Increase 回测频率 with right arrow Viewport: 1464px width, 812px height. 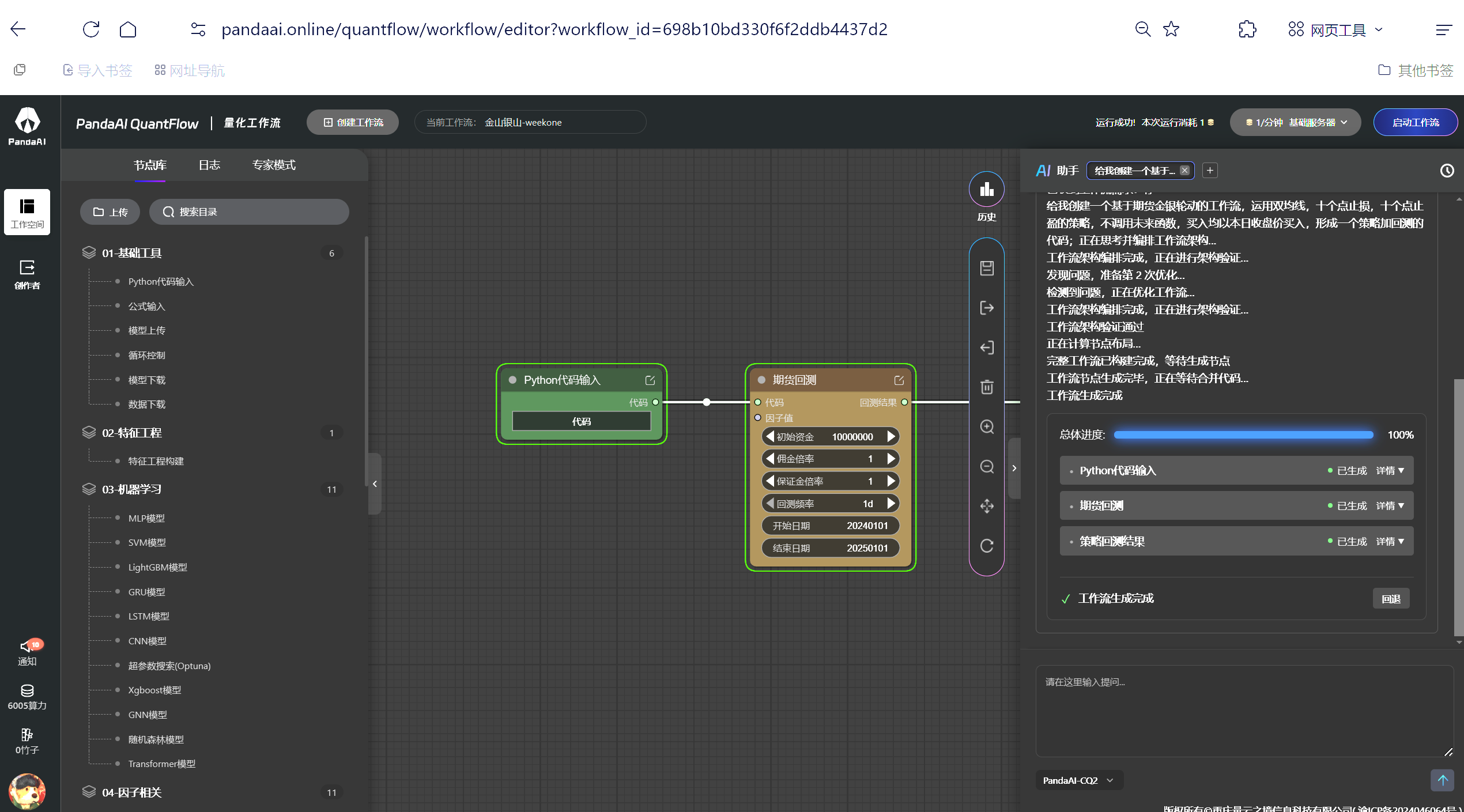pyautogui.click(x=891, y=504)
